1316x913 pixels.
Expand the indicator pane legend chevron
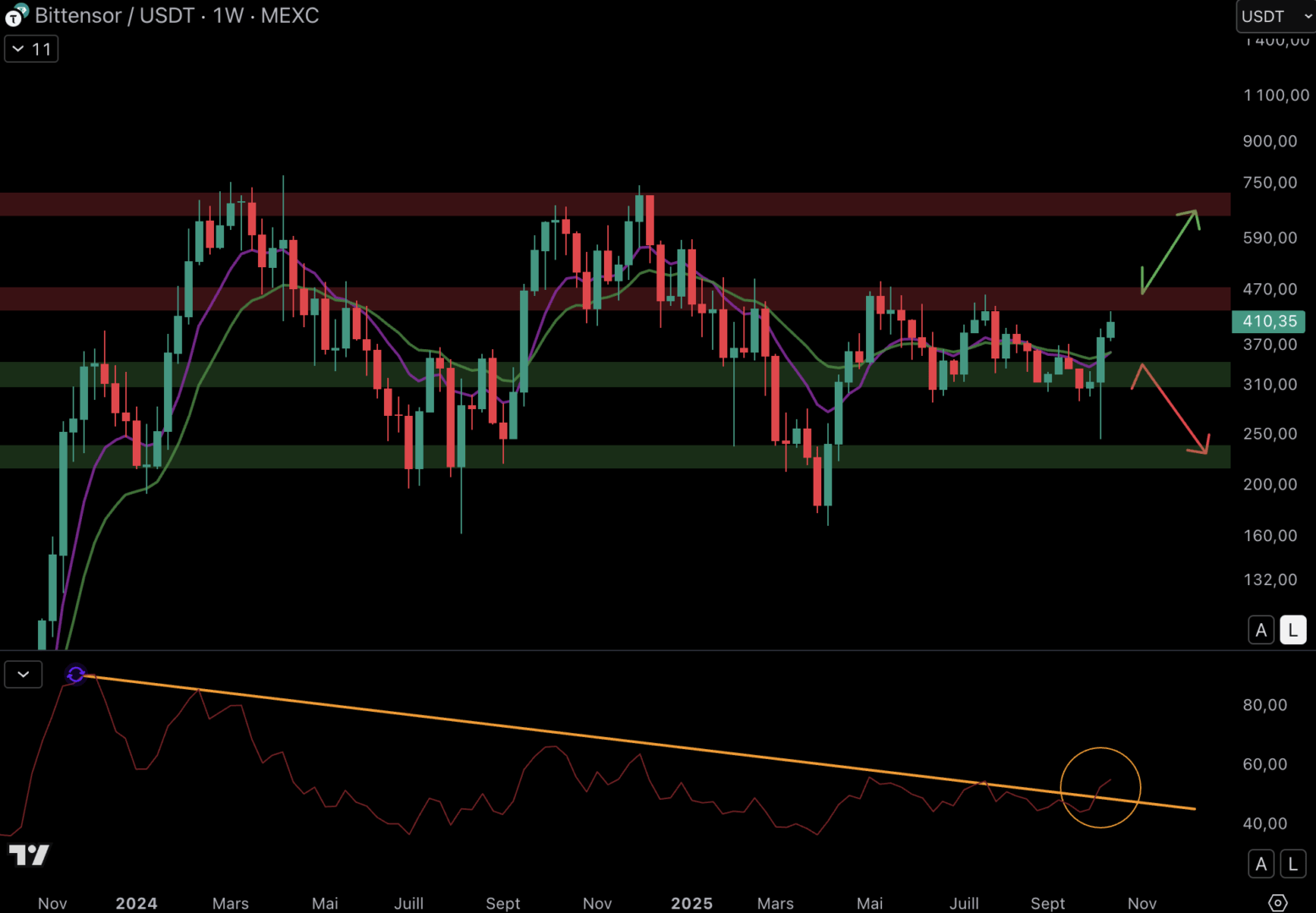point(23,674)
